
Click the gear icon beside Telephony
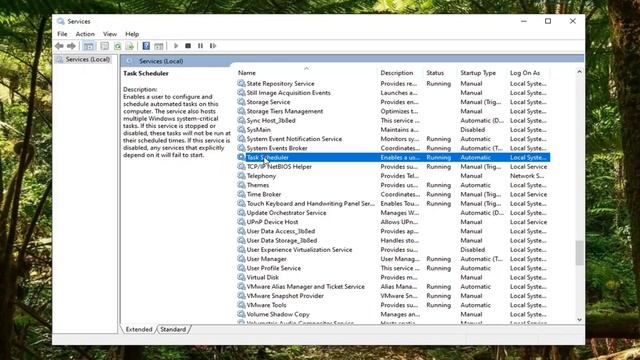241,176
